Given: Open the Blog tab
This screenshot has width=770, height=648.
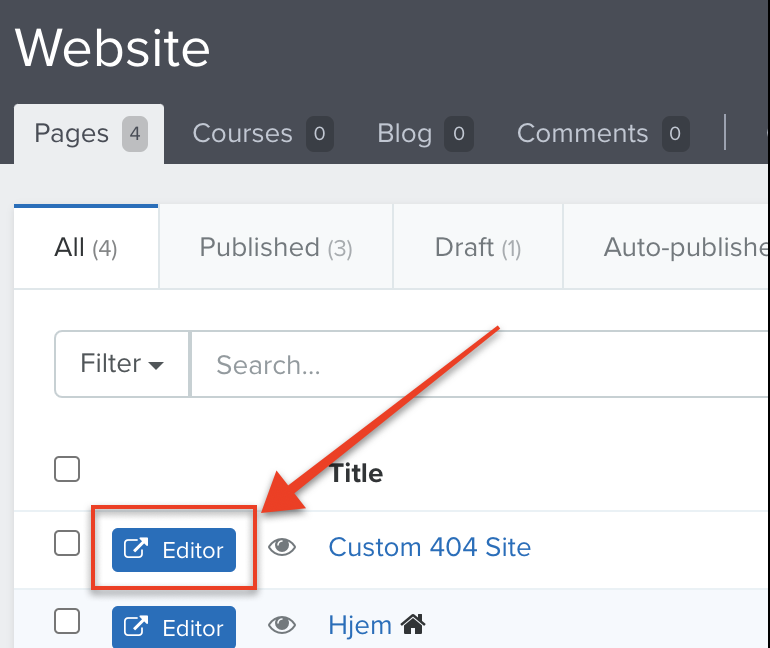Looking at the screenshot, I should 425,134.
